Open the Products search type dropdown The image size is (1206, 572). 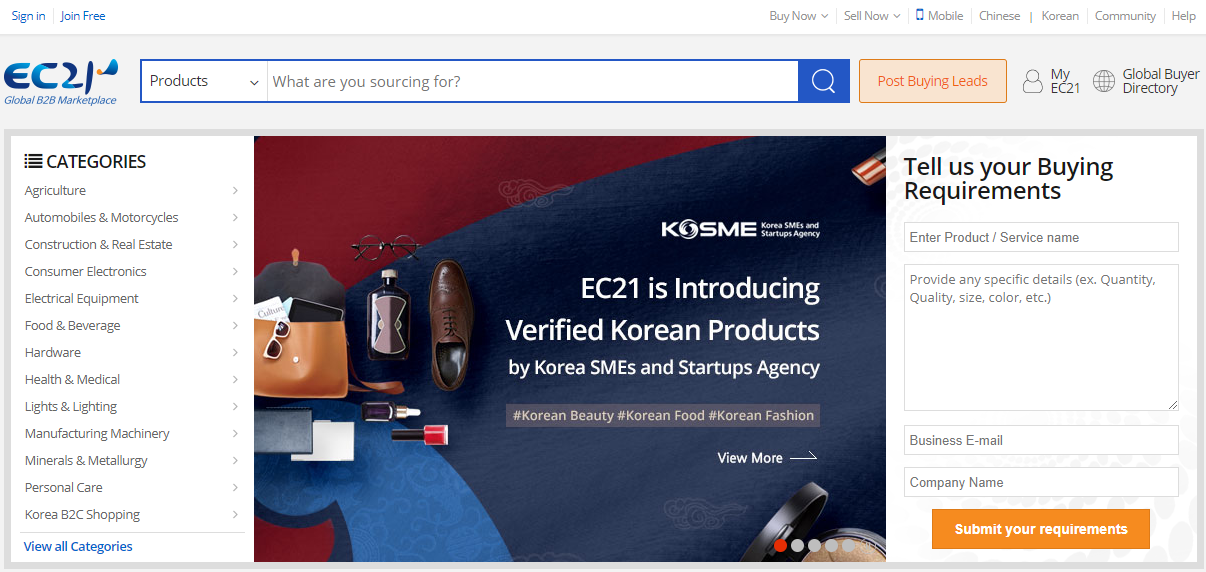click(x=204, y=81)
